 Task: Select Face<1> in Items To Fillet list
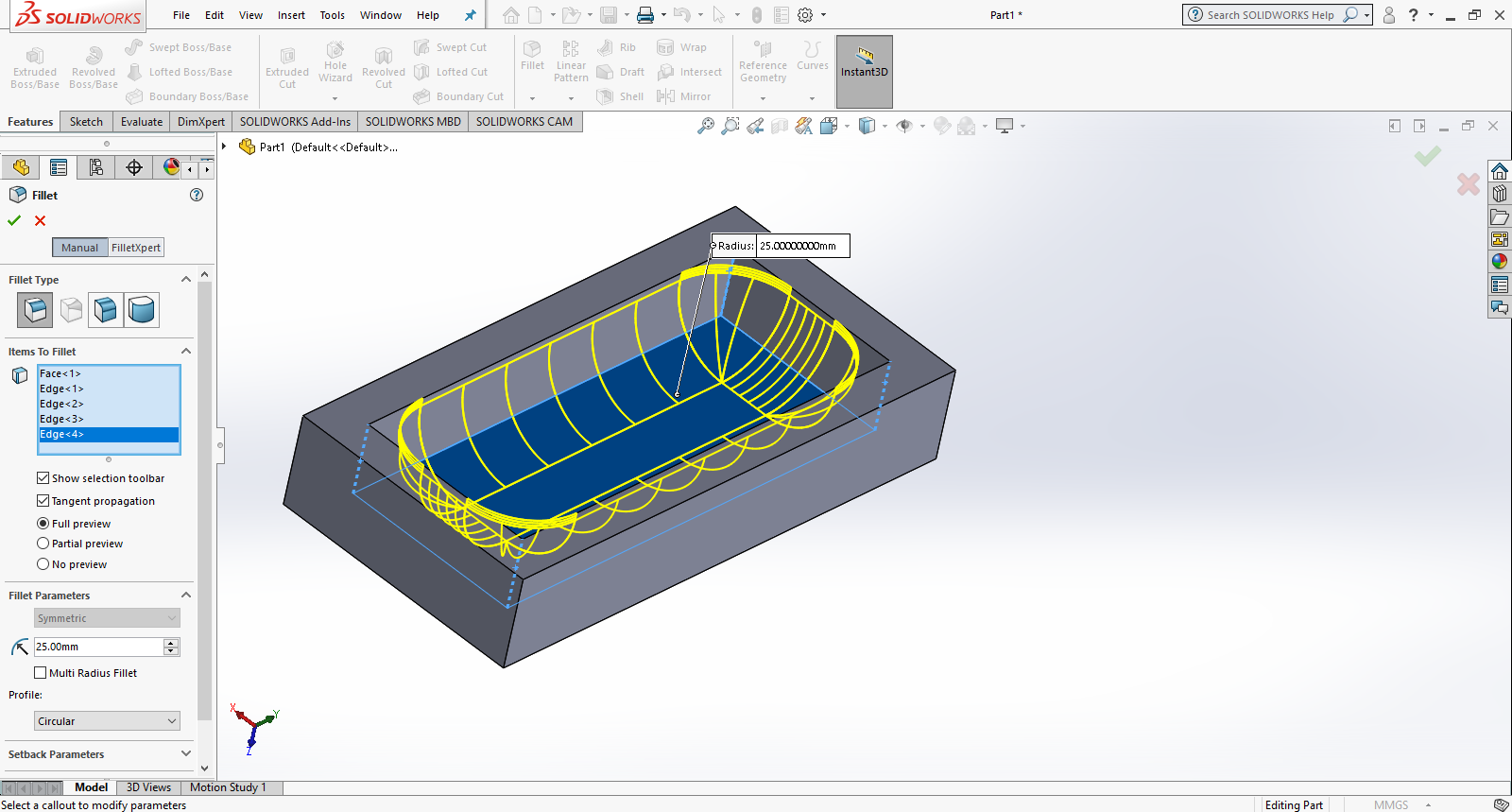tap(109, 373)
